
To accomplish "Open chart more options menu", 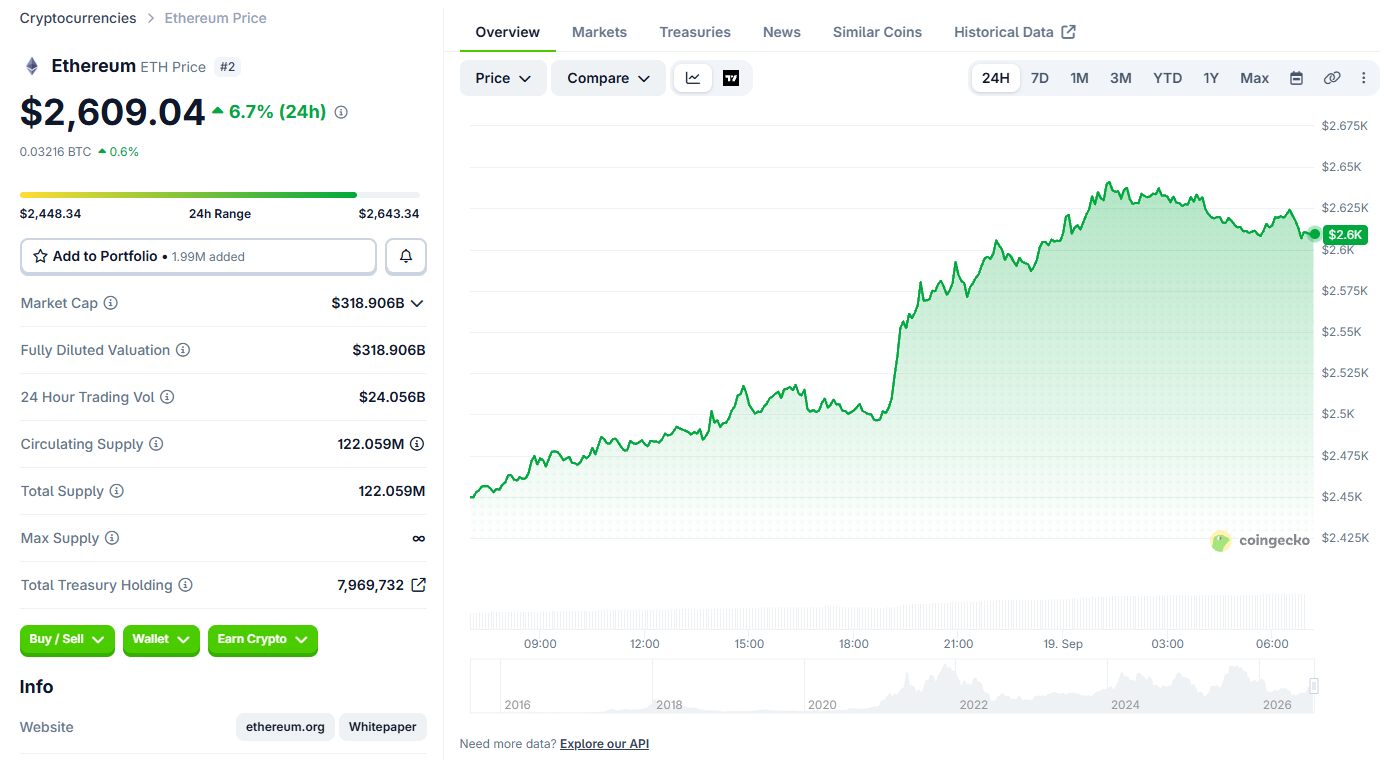I will (x=1363, y=78).
